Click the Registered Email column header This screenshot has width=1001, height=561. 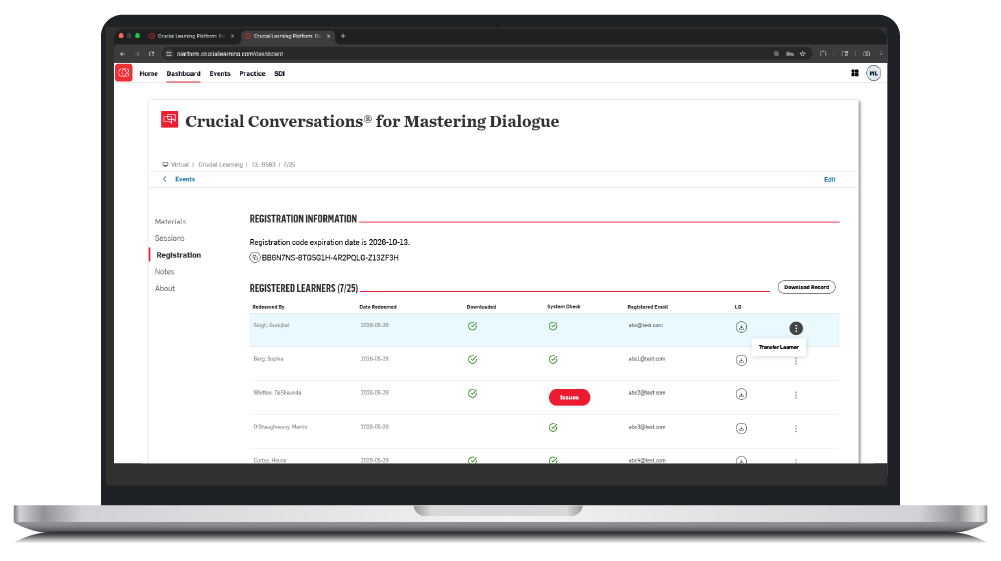[647, 307]
